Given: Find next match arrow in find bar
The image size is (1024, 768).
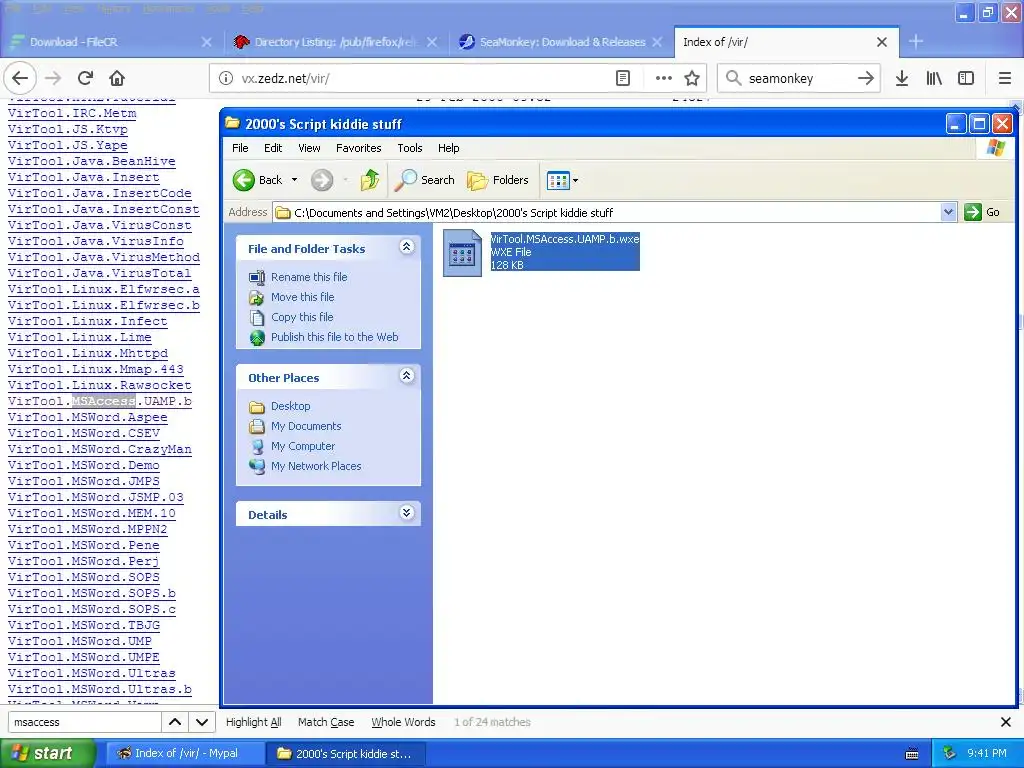Looking at the screenshot, I should 202,722.
